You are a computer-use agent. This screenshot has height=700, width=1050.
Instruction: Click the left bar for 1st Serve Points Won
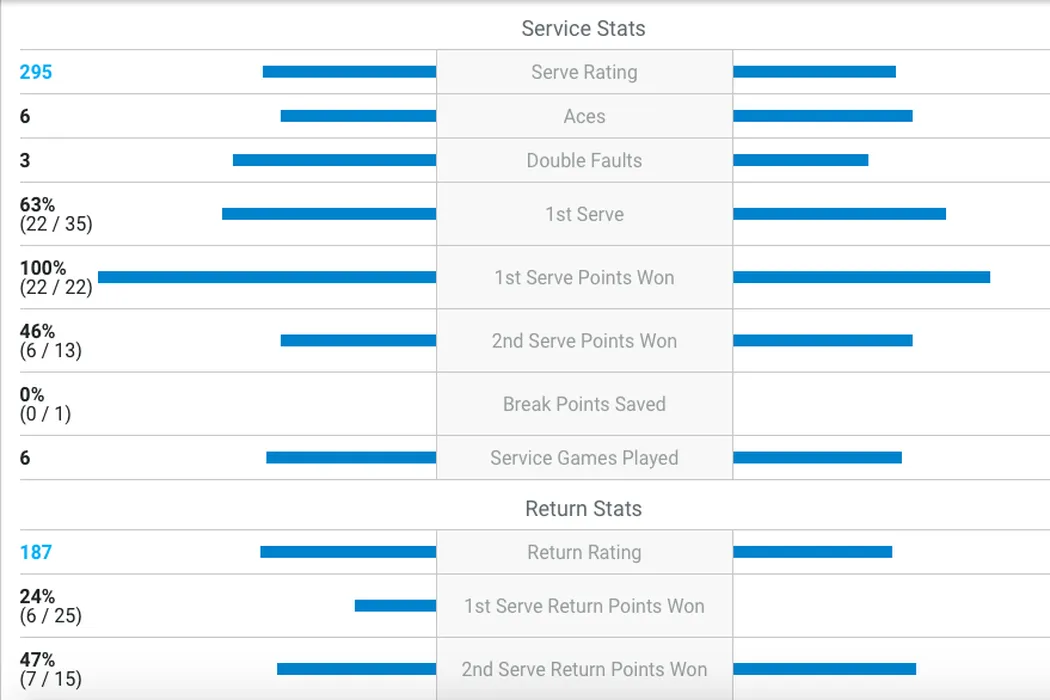(267, 277)
